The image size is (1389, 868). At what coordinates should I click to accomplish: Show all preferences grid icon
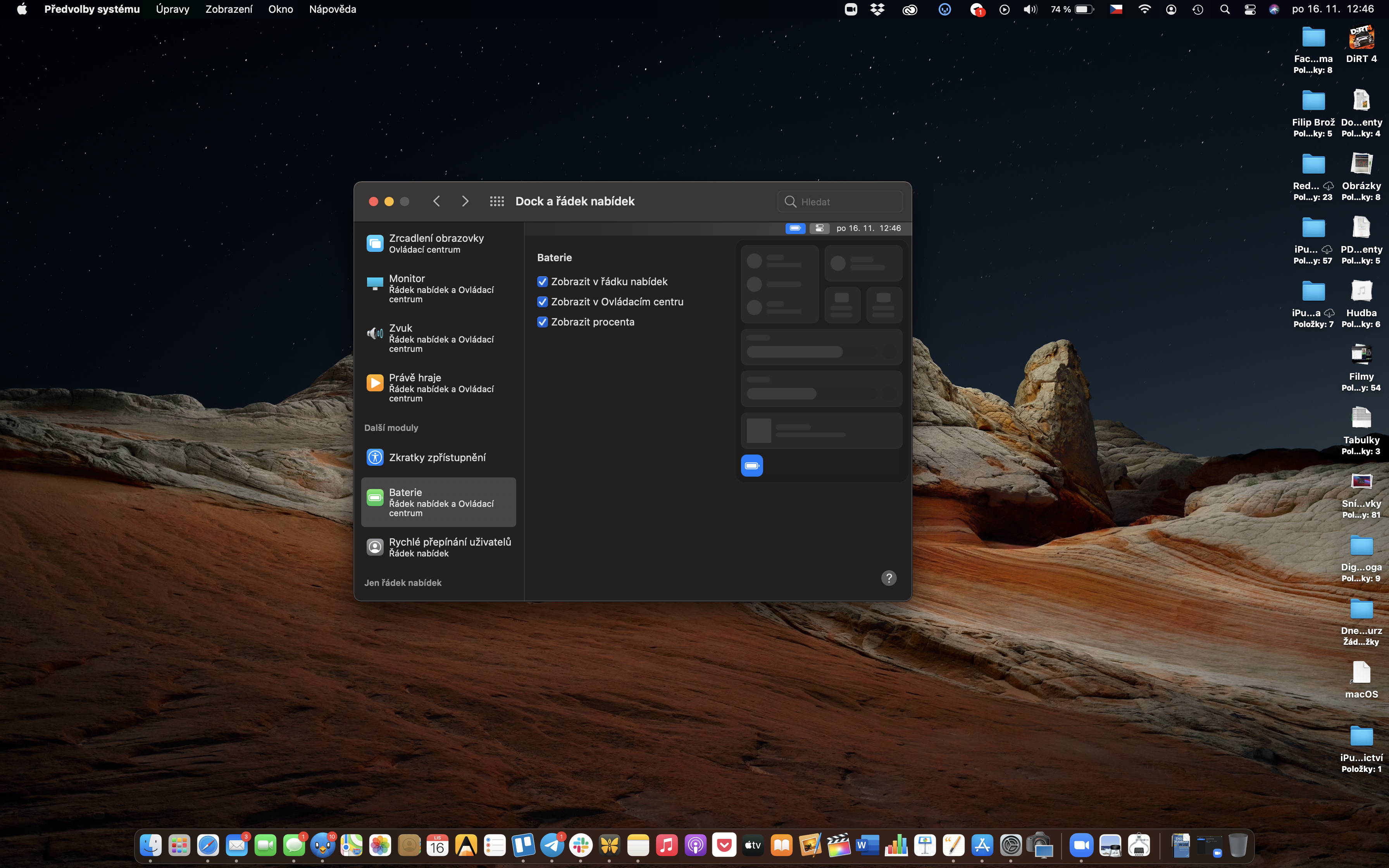496,201
